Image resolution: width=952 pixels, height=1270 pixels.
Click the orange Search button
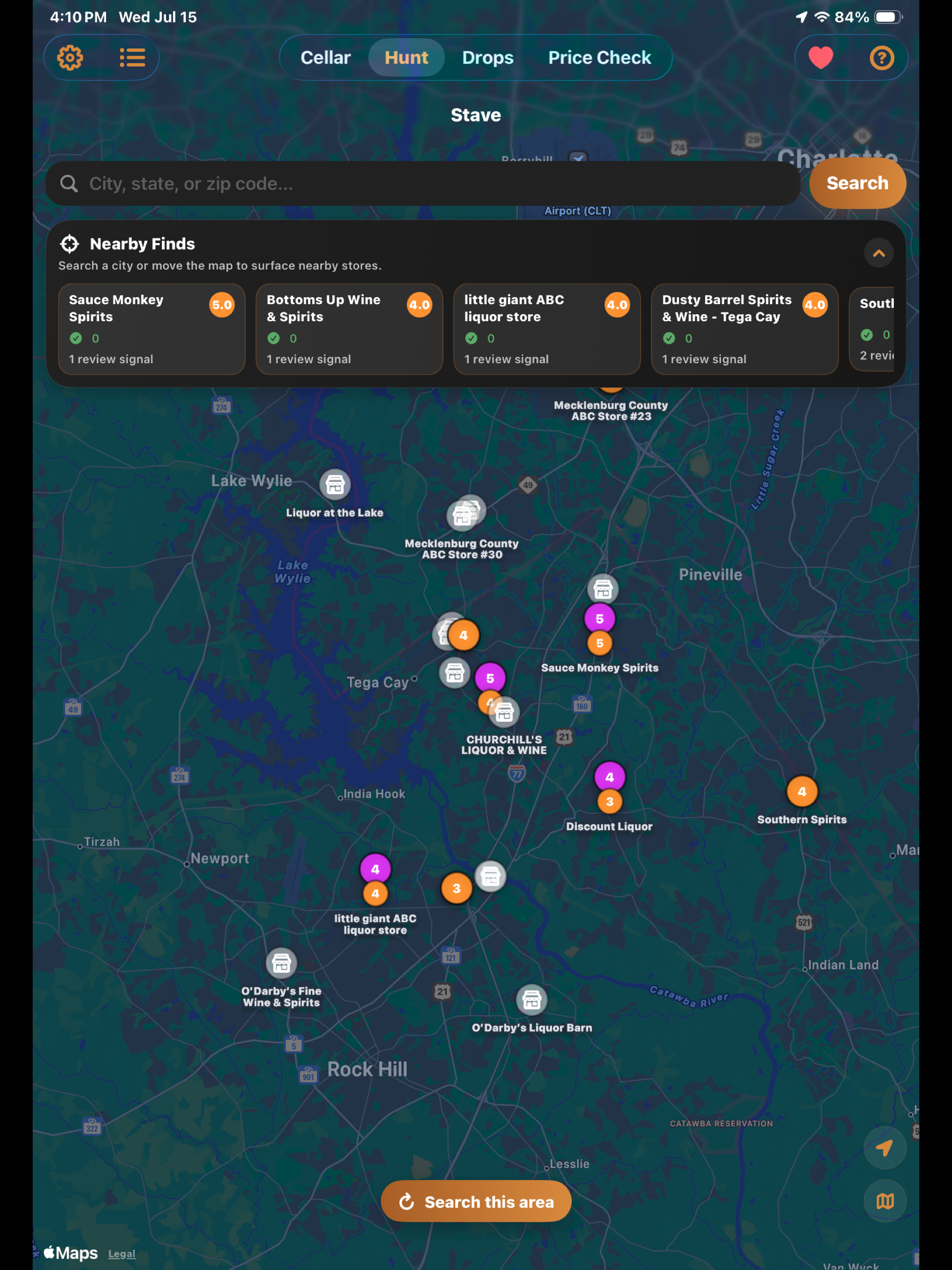coord(857,183)
